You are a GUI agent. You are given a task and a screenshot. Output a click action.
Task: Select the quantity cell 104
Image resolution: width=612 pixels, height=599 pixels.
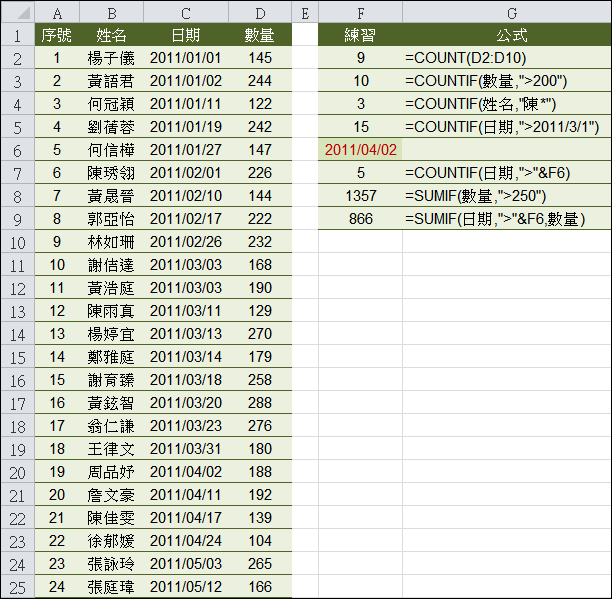(260, 540)
